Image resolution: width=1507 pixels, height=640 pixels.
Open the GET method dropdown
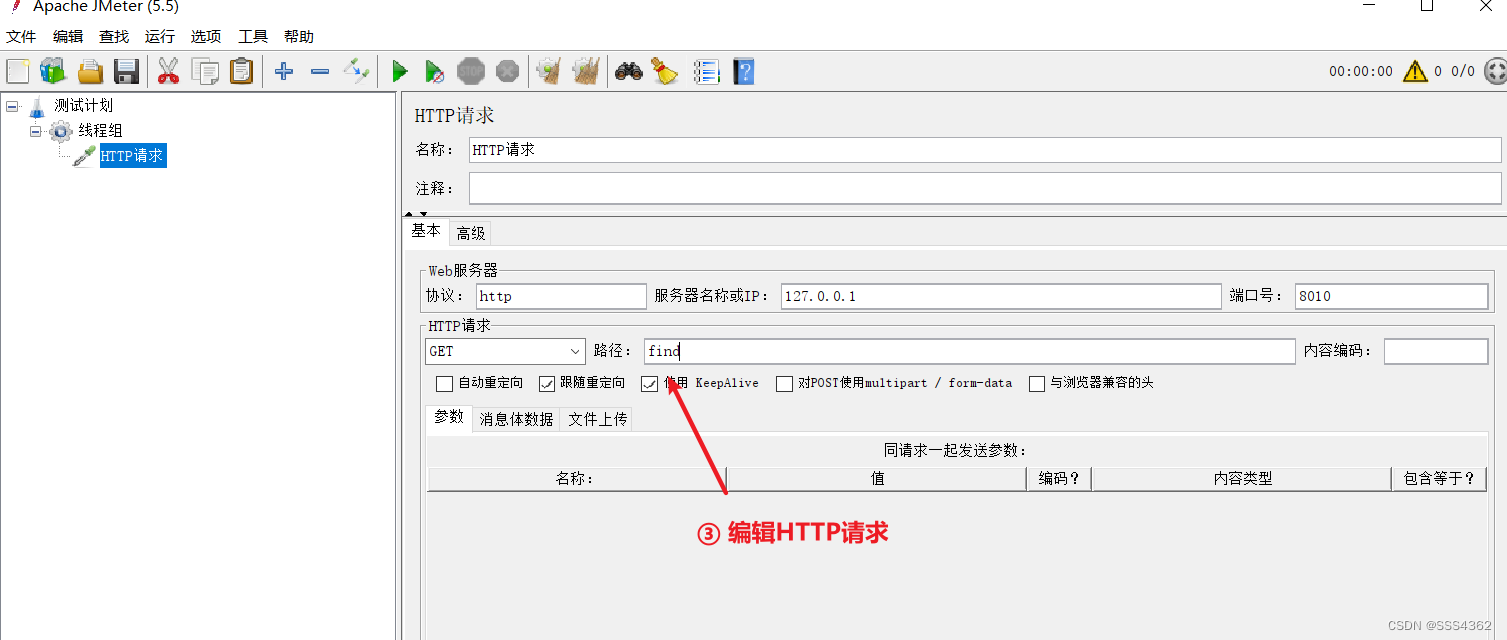click(x=505, y=351)
